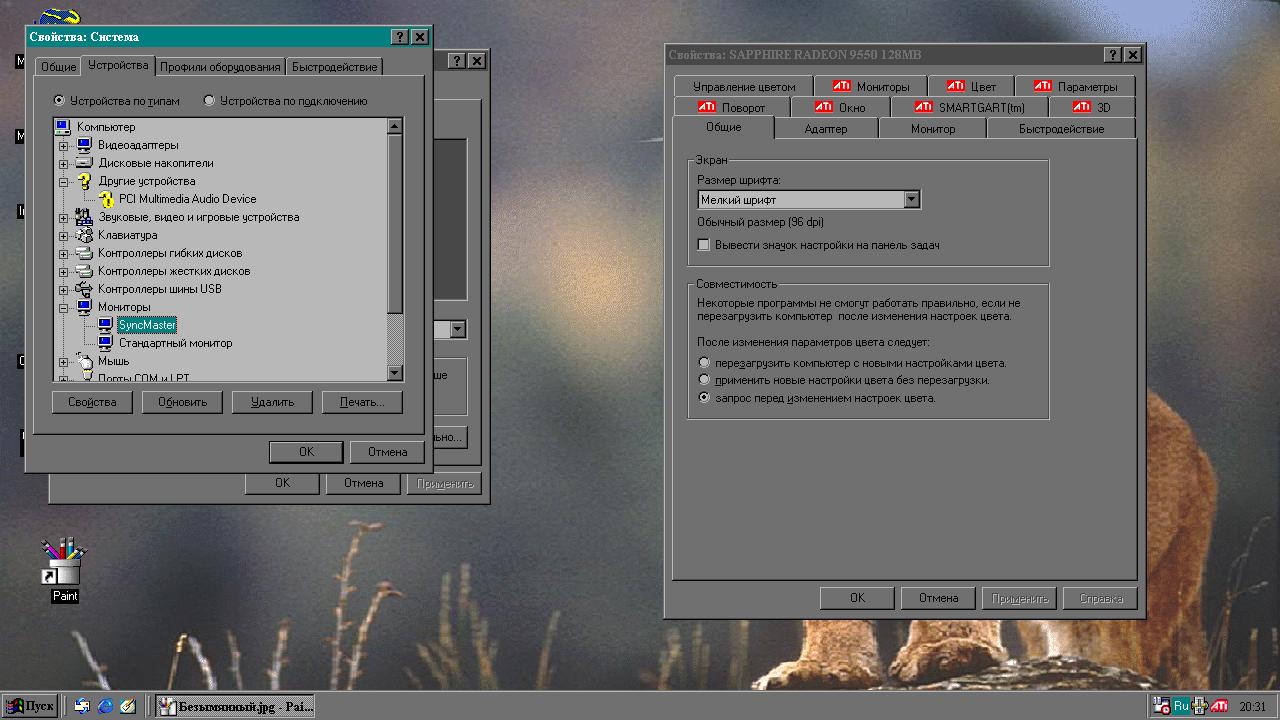Screen dimensions: 1280x720
Task: Expand the Дисковые накопители tree node
Action: point(64,164)
